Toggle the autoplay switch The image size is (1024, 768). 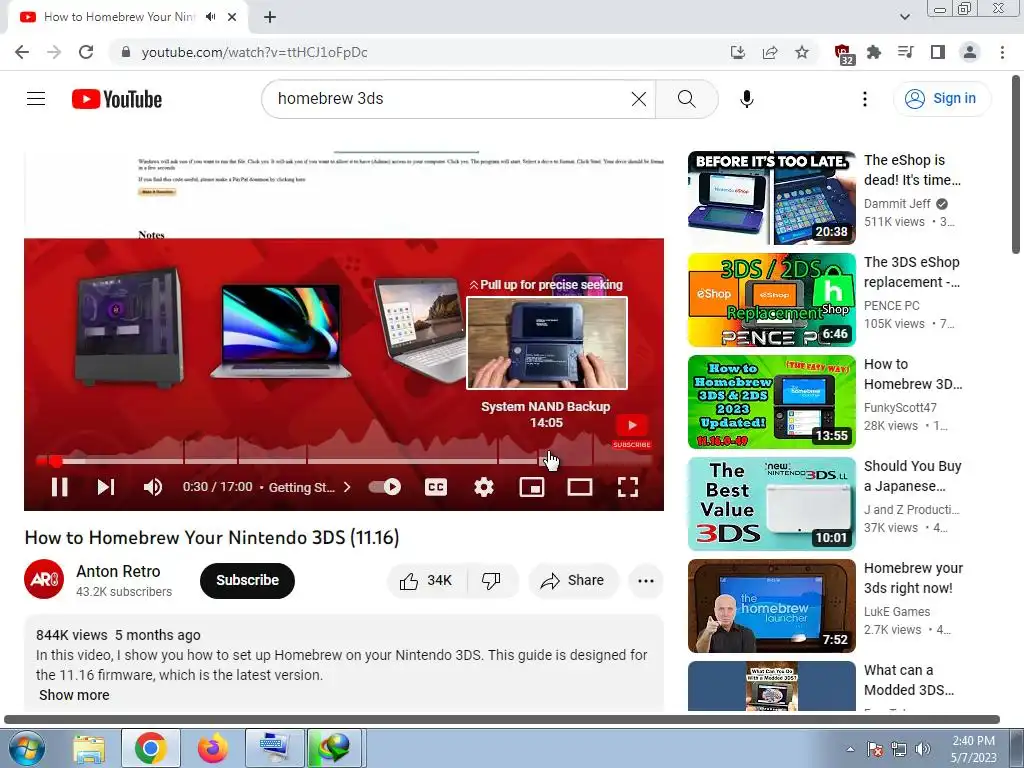tap(385, 487)
